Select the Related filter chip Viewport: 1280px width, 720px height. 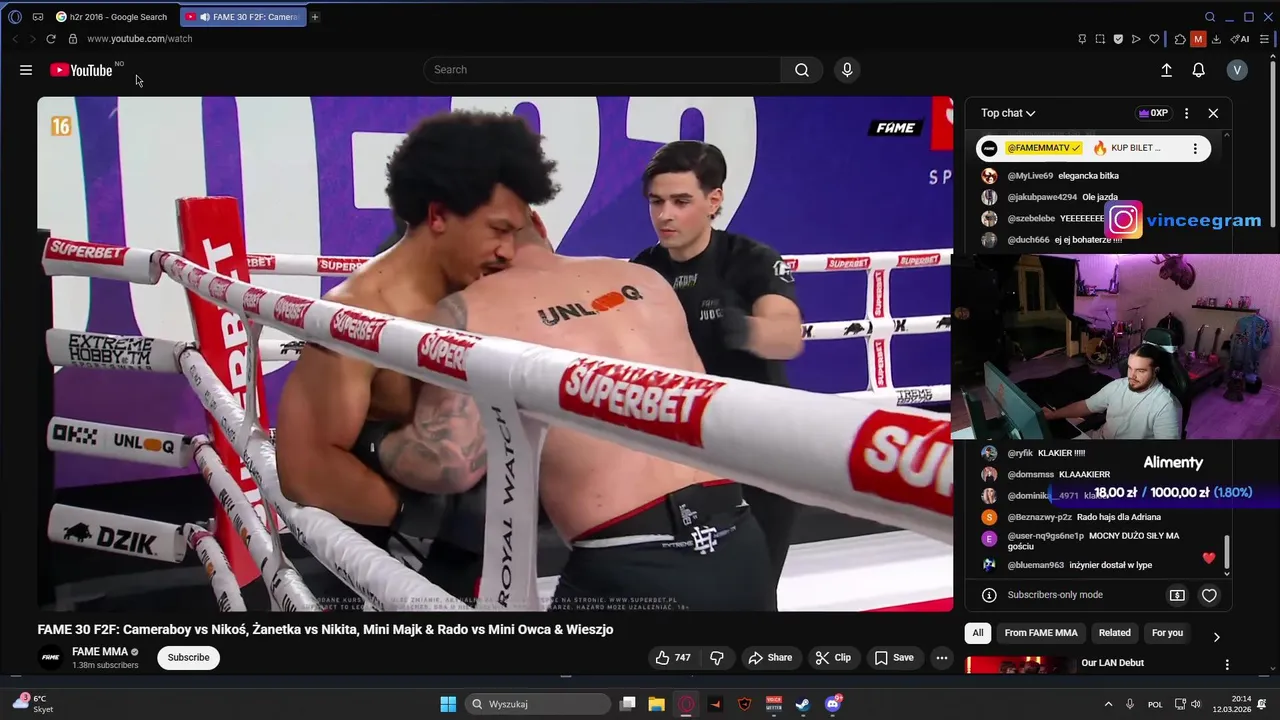tap(1114, 633)
